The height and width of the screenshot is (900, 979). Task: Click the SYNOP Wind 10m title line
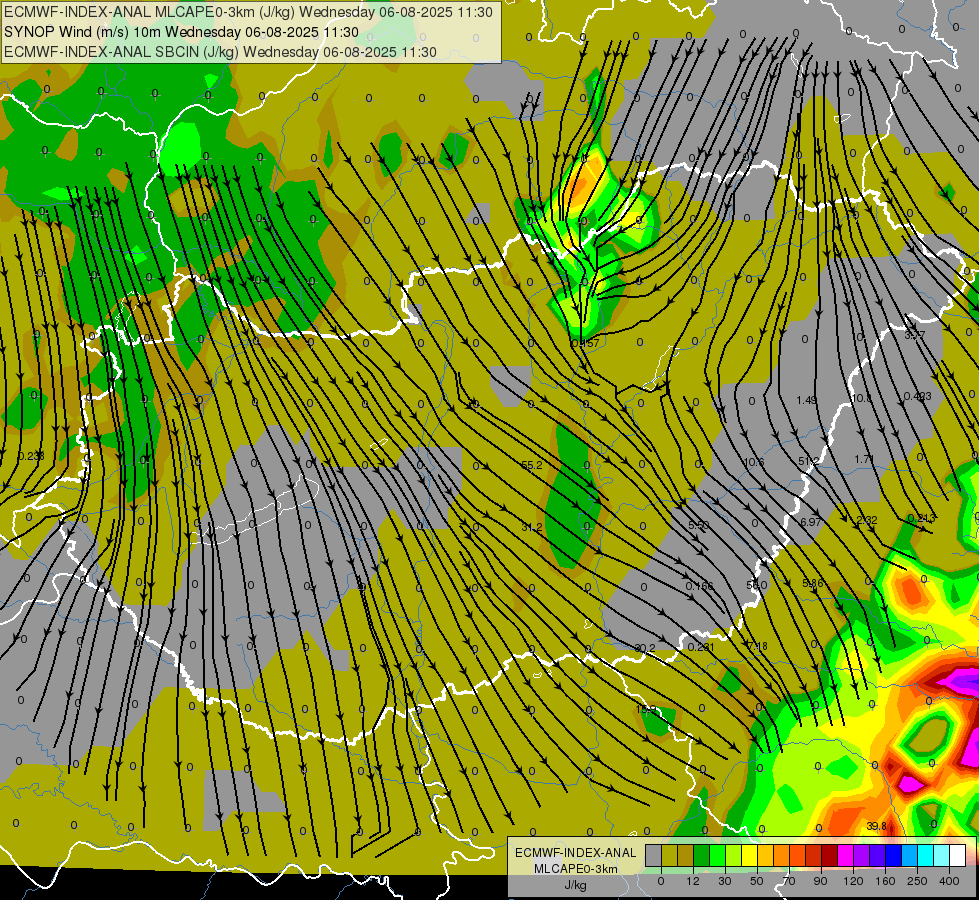[x=181, y=32]
